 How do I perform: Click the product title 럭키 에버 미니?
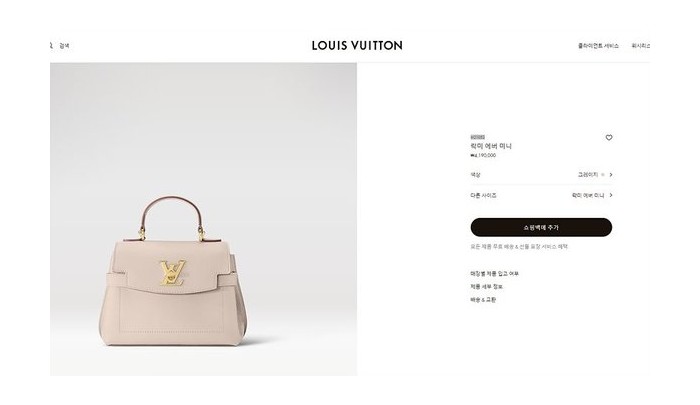click(x=491, y=146)
